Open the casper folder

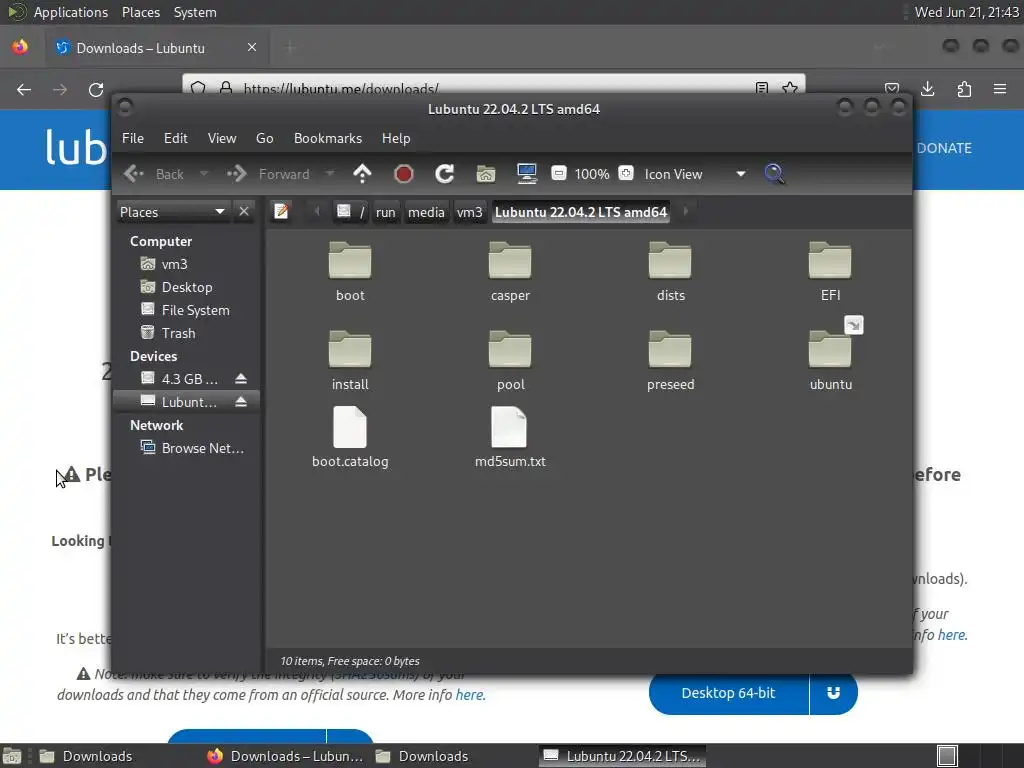[x=510, y=272]
